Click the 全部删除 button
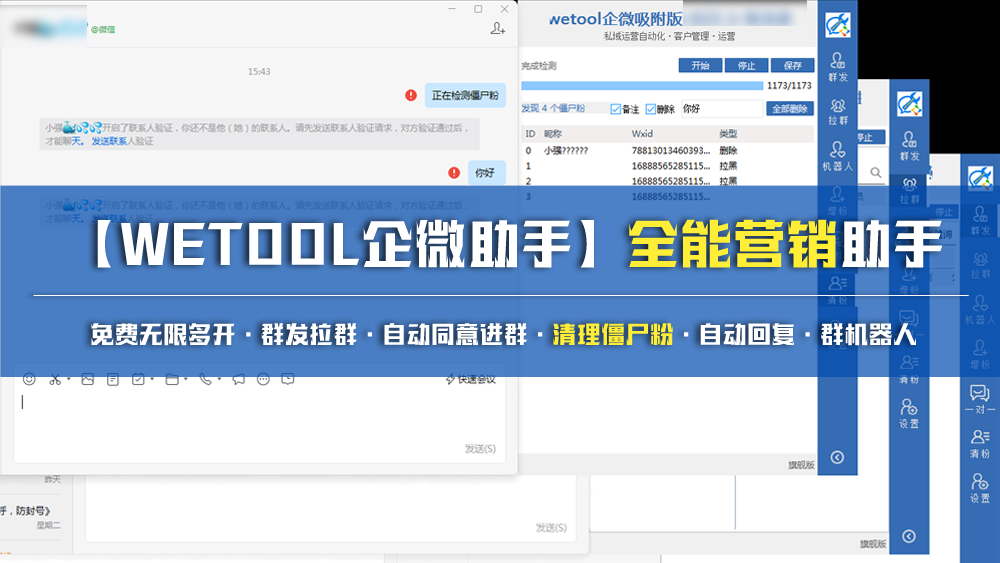Viewport: 1000px width, 563px height. 789,109
